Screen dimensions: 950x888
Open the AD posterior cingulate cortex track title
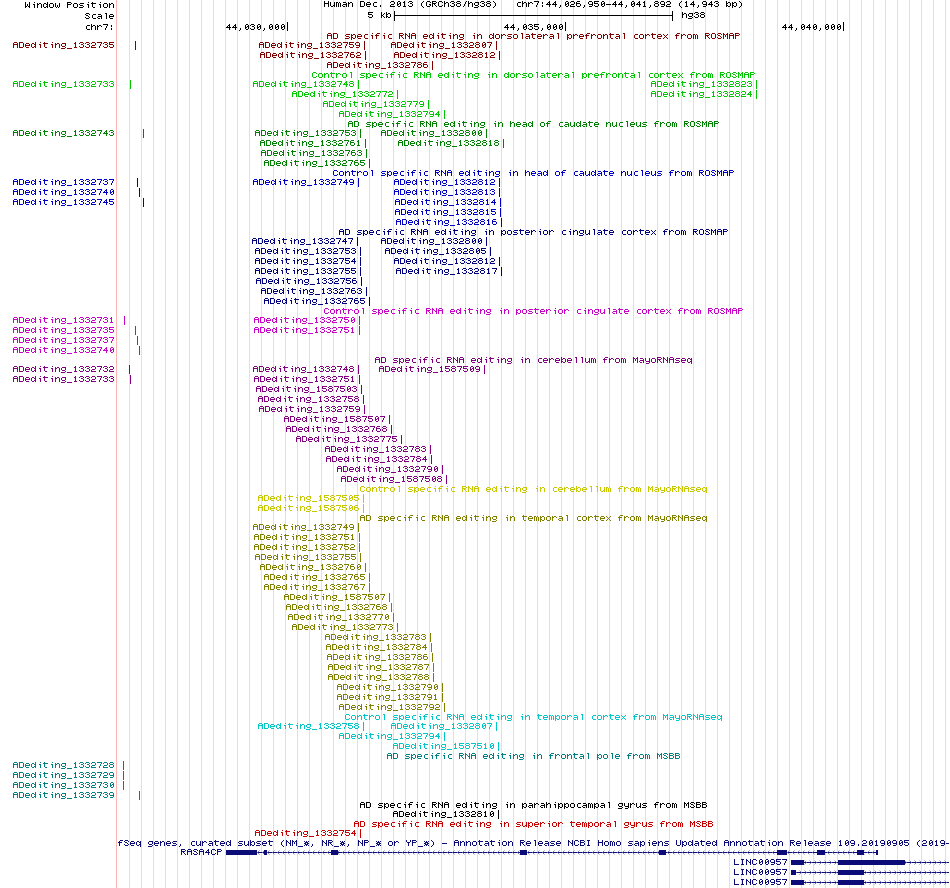coord(533,232)
